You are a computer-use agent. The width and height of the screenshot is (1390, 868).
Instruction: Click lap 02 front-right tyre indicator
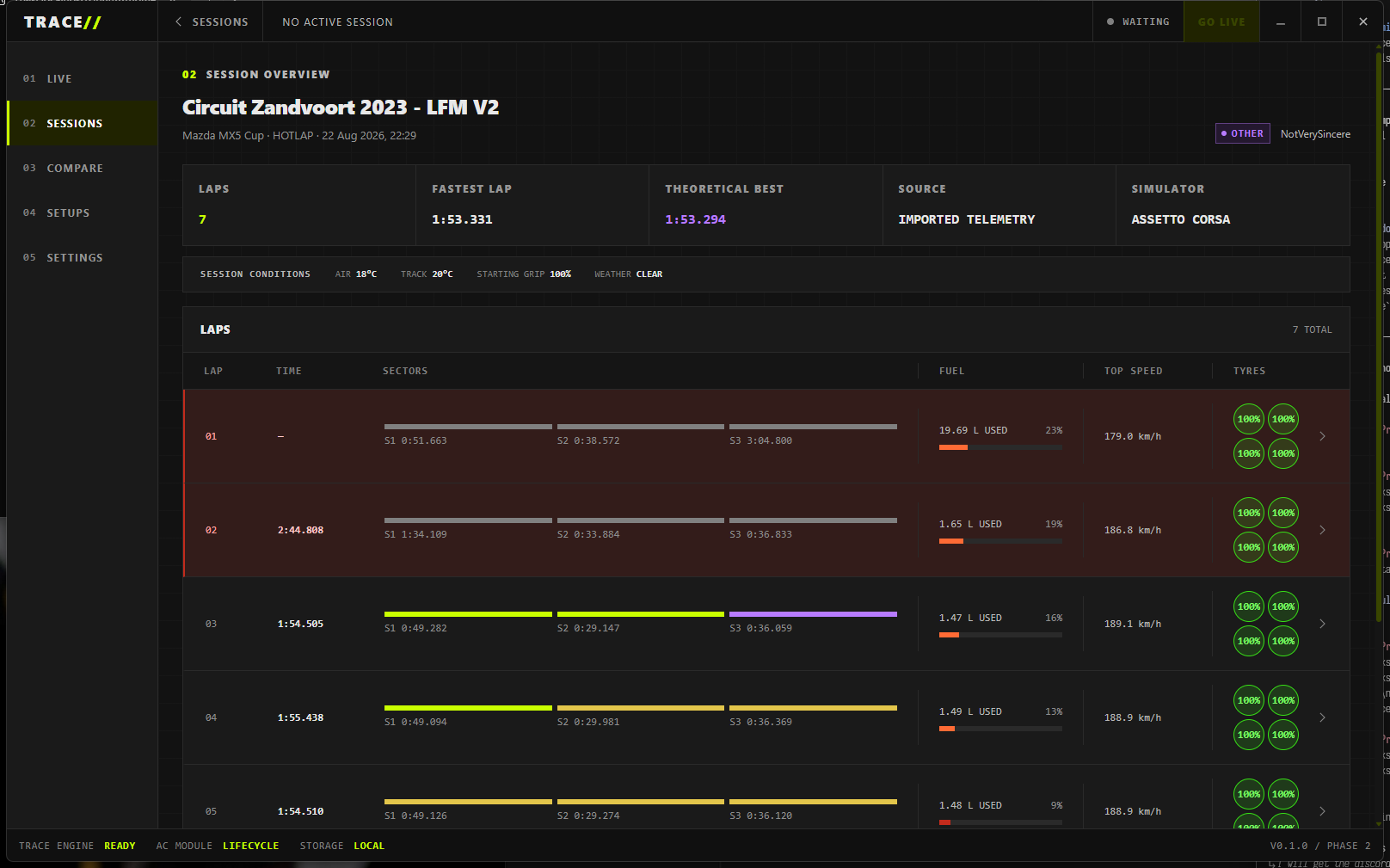click(1283, 513)
